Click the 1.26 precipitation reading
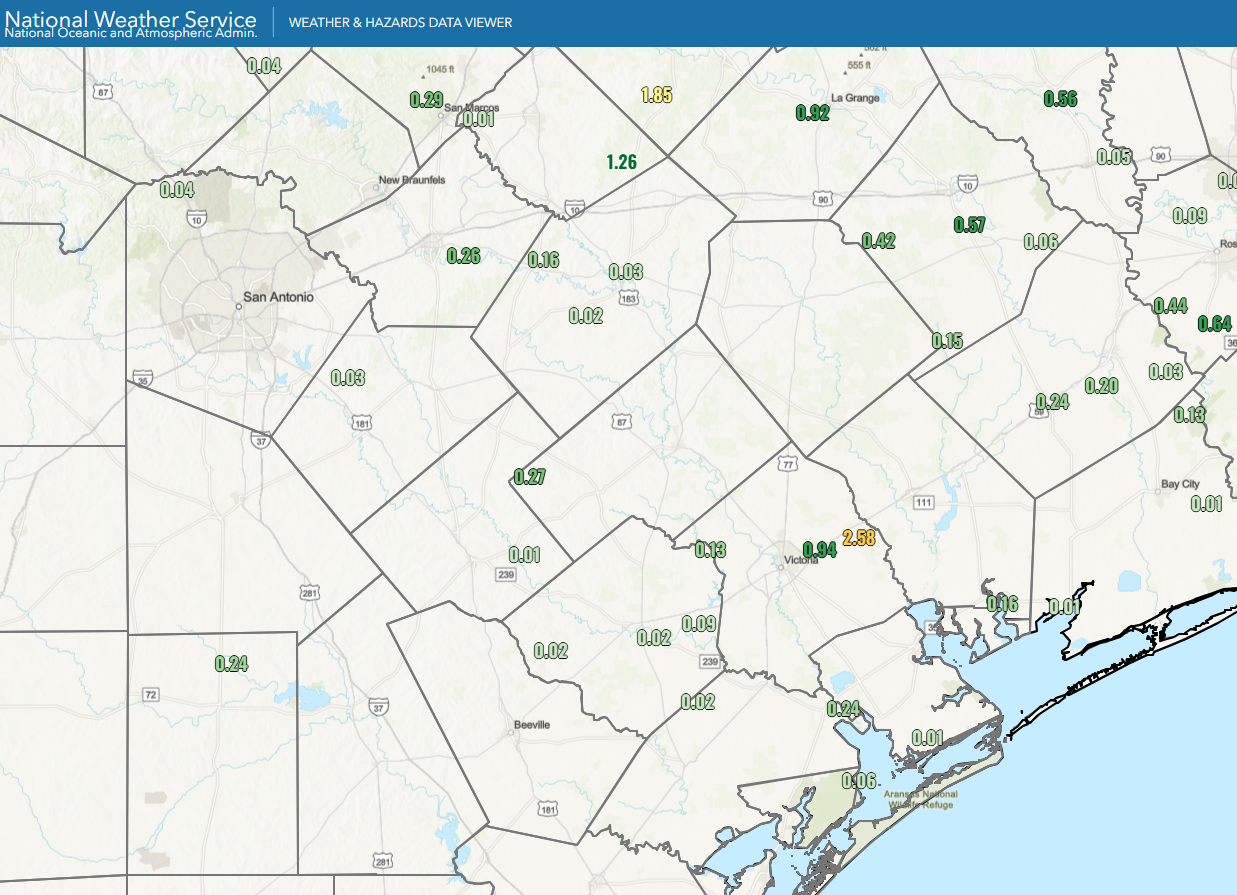Screen dimensions: 1237x895 pos(621,161)
